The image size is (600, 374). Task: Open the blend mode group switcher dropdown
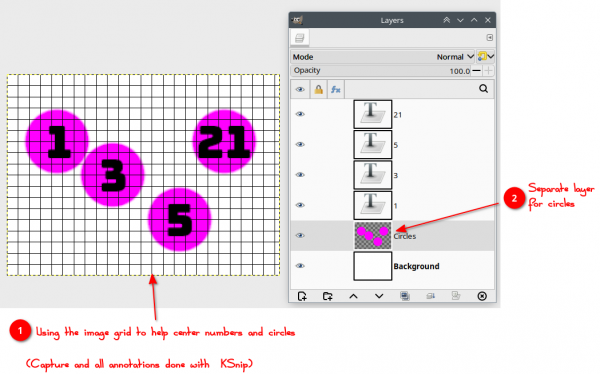[x=486, y=57]
